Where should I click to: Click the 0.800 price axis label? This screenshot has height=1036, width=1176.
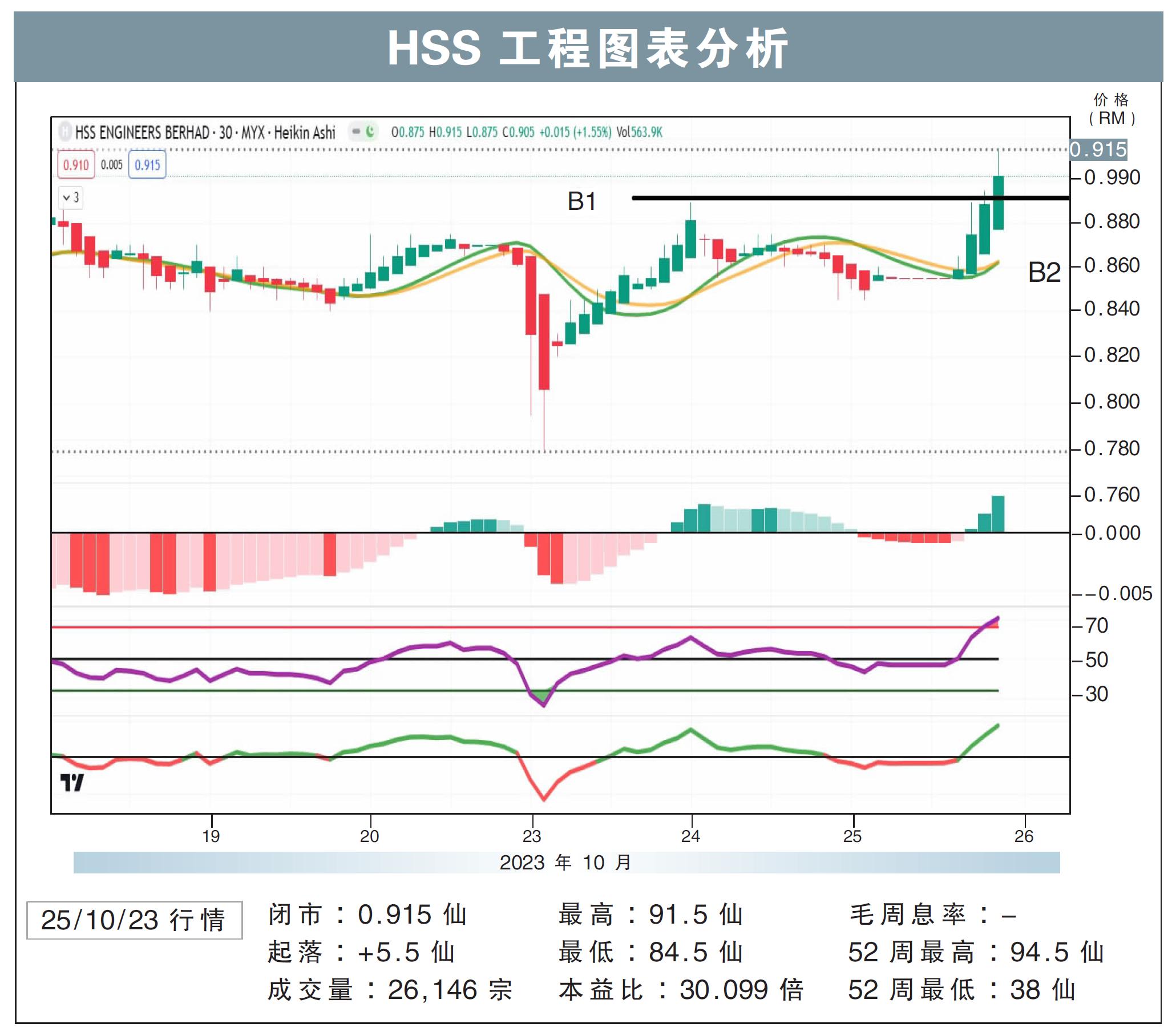coord(1112,402)
